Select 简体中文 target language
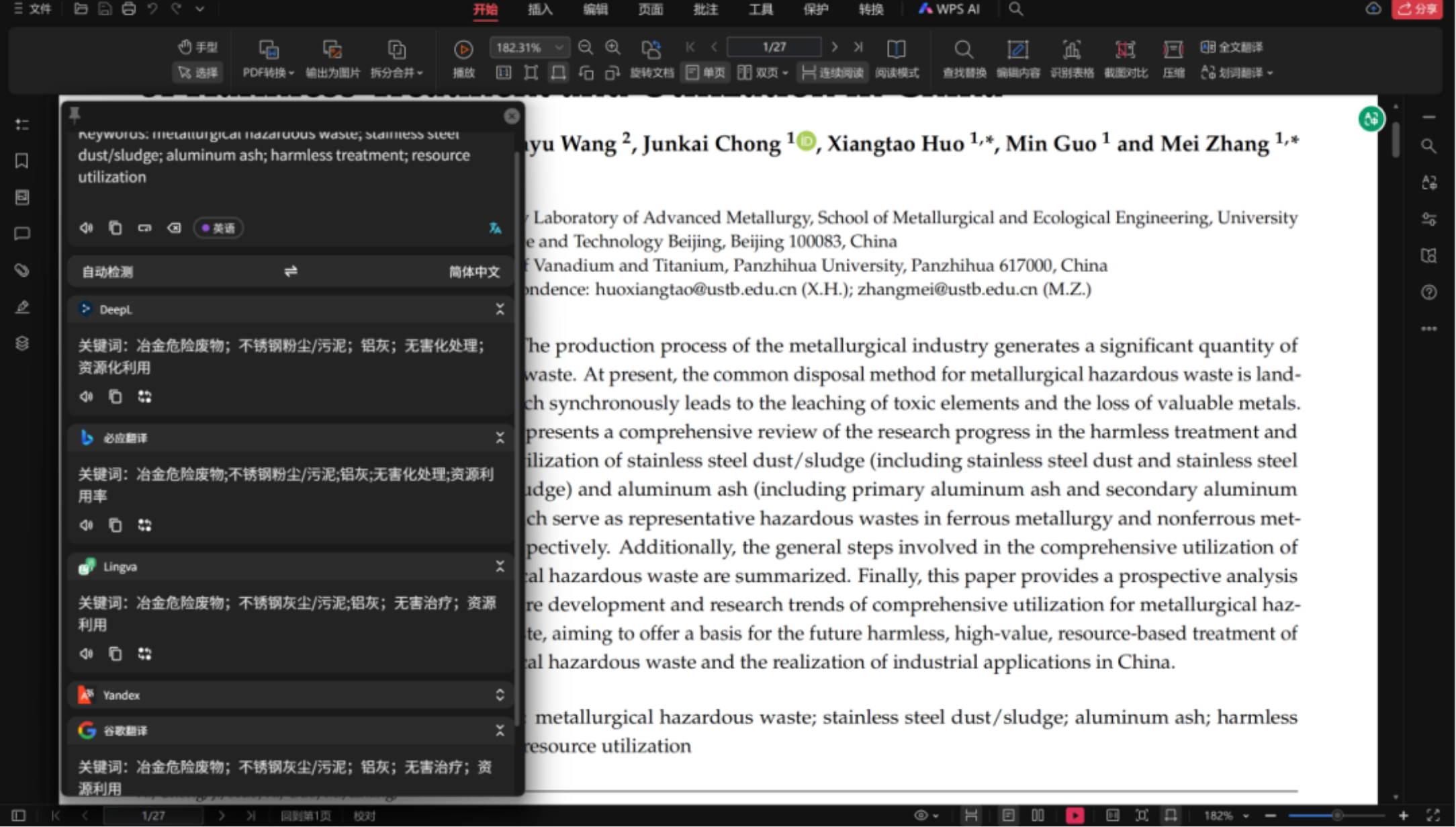Screen dimensions: 1456x827 click(x=474, y=272)
